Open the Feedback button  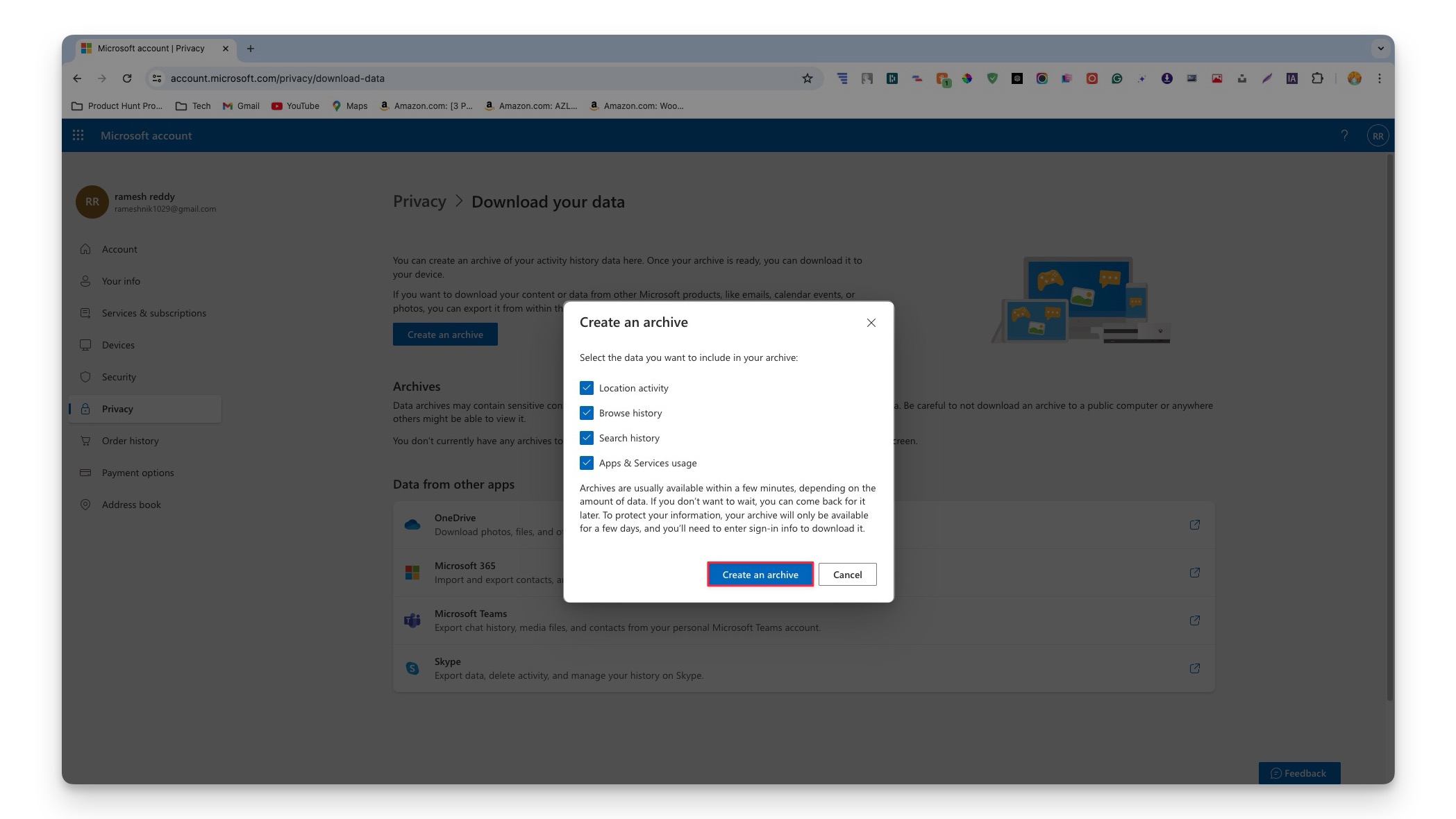pyautogui.click(x=1299, y=773)
